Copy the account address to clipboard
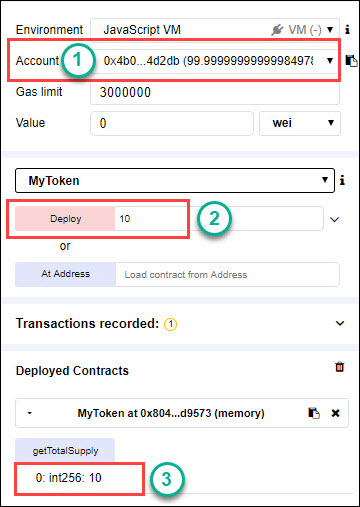Image resolution: width=360 pixels, height=507 pixels. coord(351,61)
